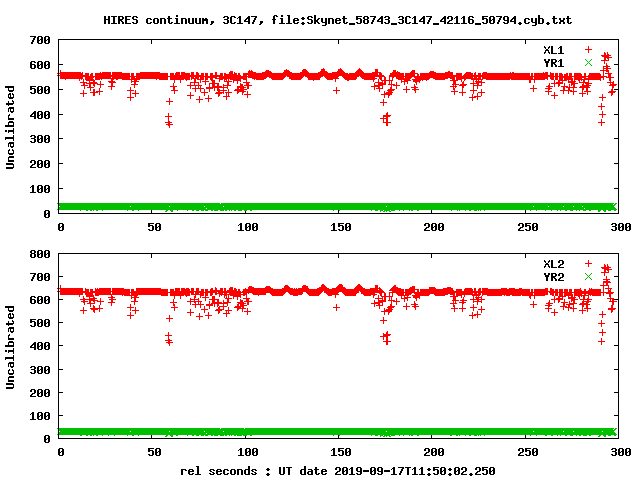The image size is (640, 480).
Task: Click x-axis tick 200 under the XL1 plot
Action: click(x=434, y=227)
